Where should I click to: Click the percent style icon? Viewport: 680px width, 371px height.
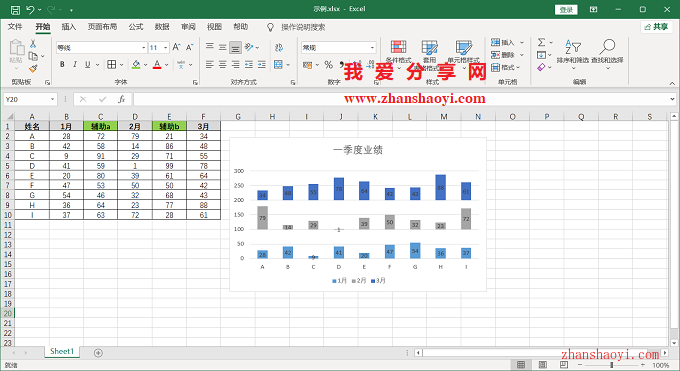(328, 65)
